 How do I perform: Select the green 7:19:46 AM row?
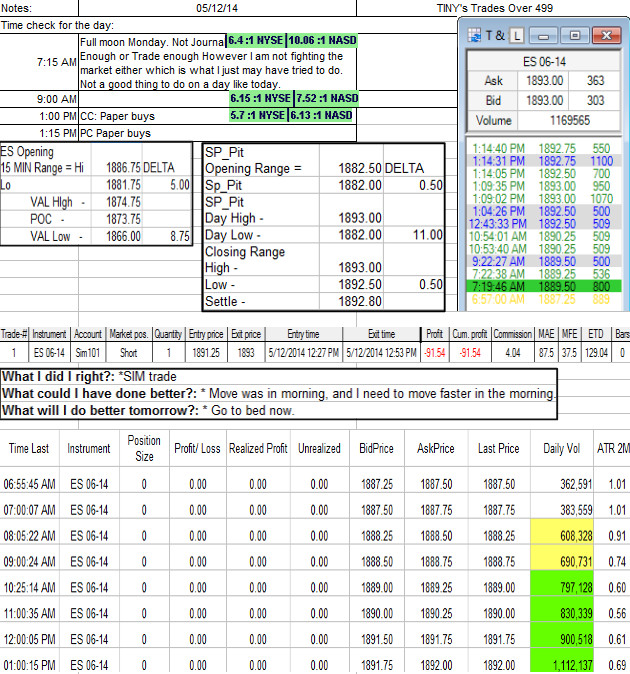coord(544,286)
